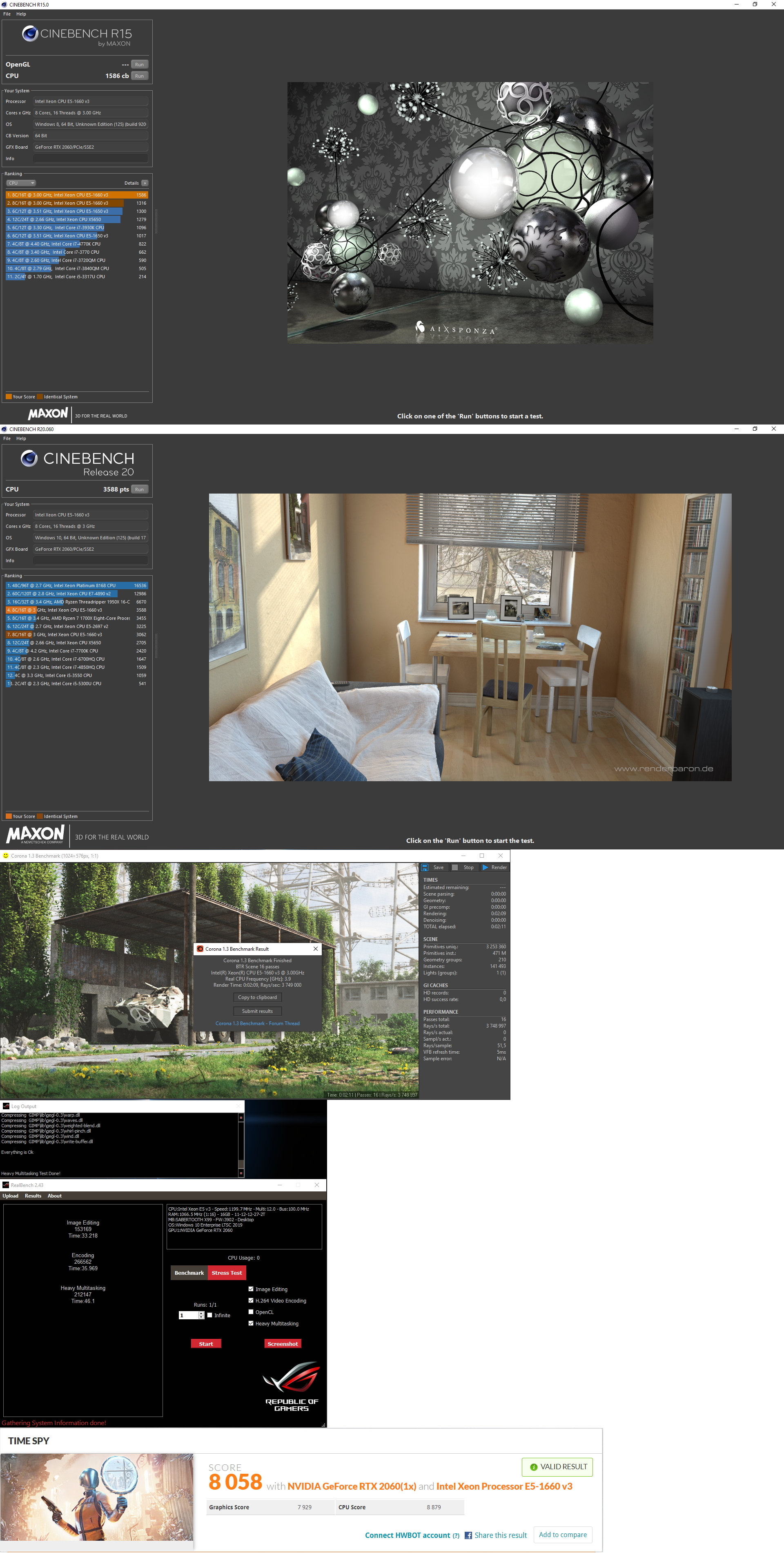Switch to the Stress Test tab

(x=227, y=1273)
